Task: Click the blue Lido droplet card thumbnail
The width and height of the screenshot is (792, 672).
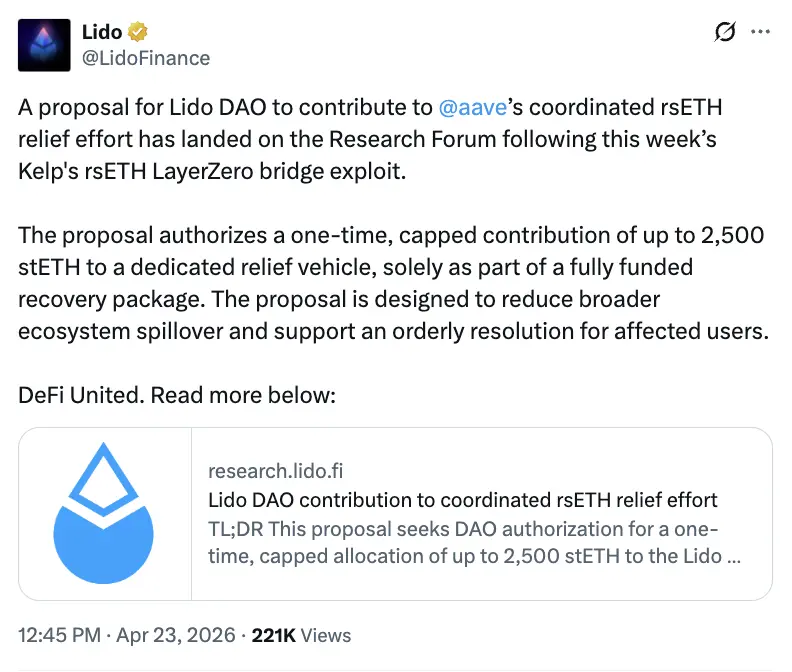Action: click(x=103, y=513)
